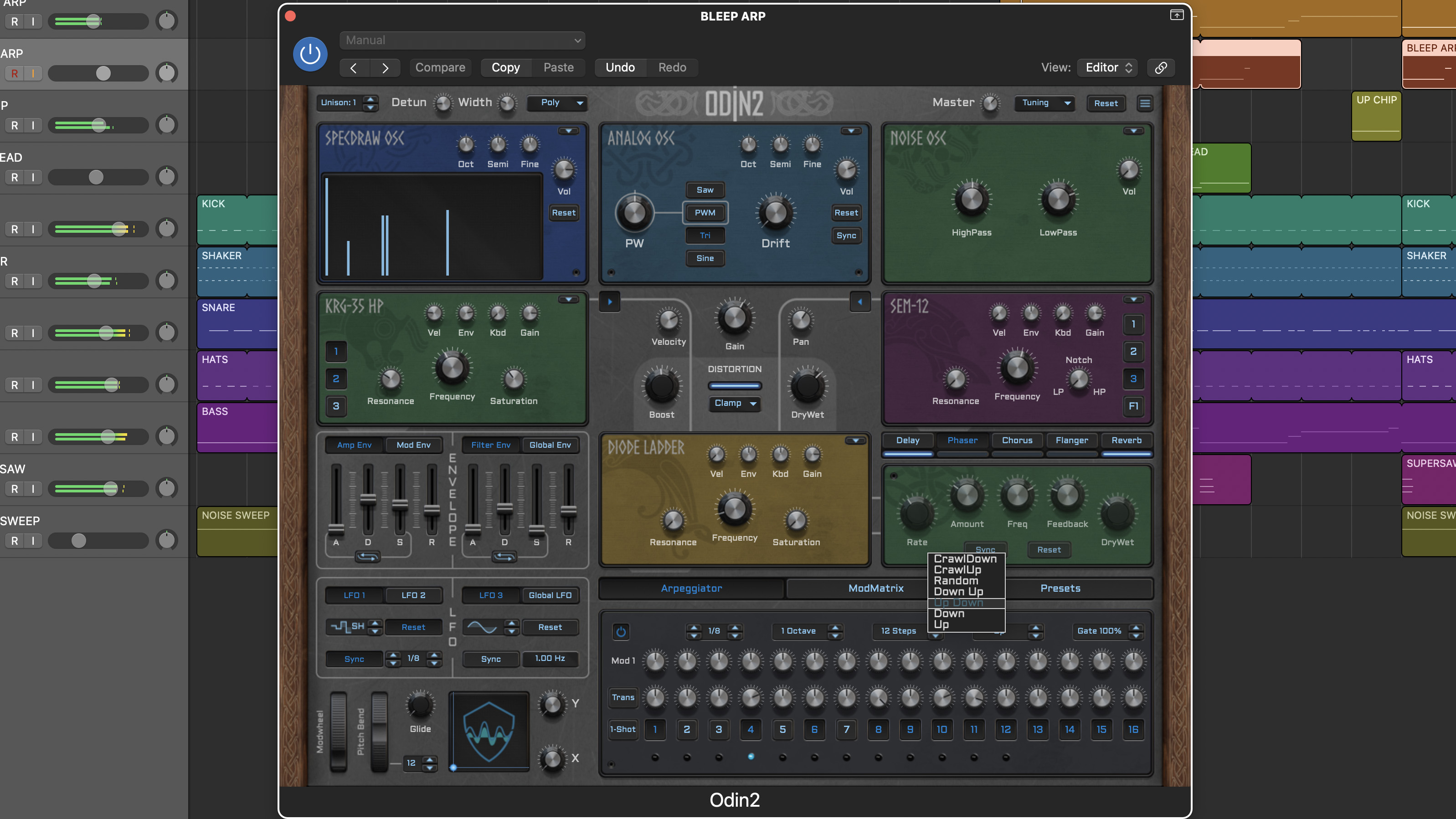Click the XY pad logo display

click(489, 731)
